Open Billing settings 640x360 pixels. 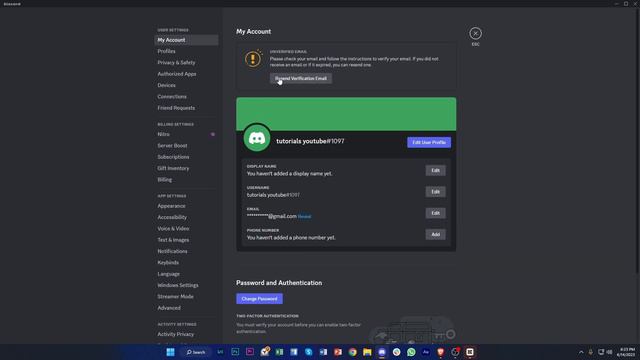click(186, 180)
